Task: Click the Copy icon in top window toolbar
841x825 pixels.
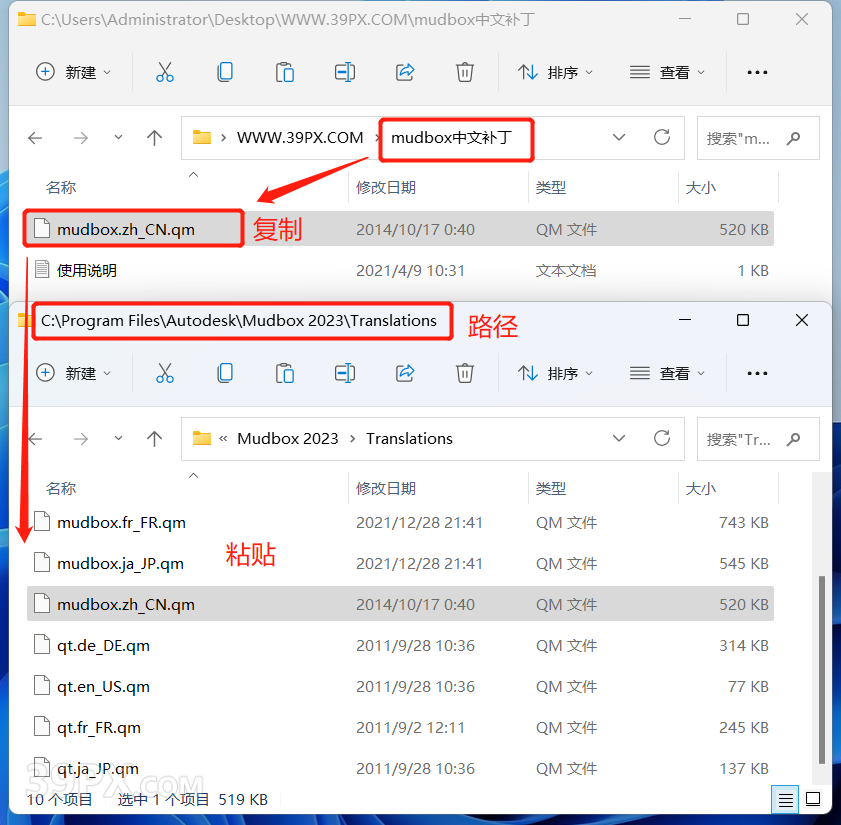Action: pyautogui.click(x=225, y=72)
